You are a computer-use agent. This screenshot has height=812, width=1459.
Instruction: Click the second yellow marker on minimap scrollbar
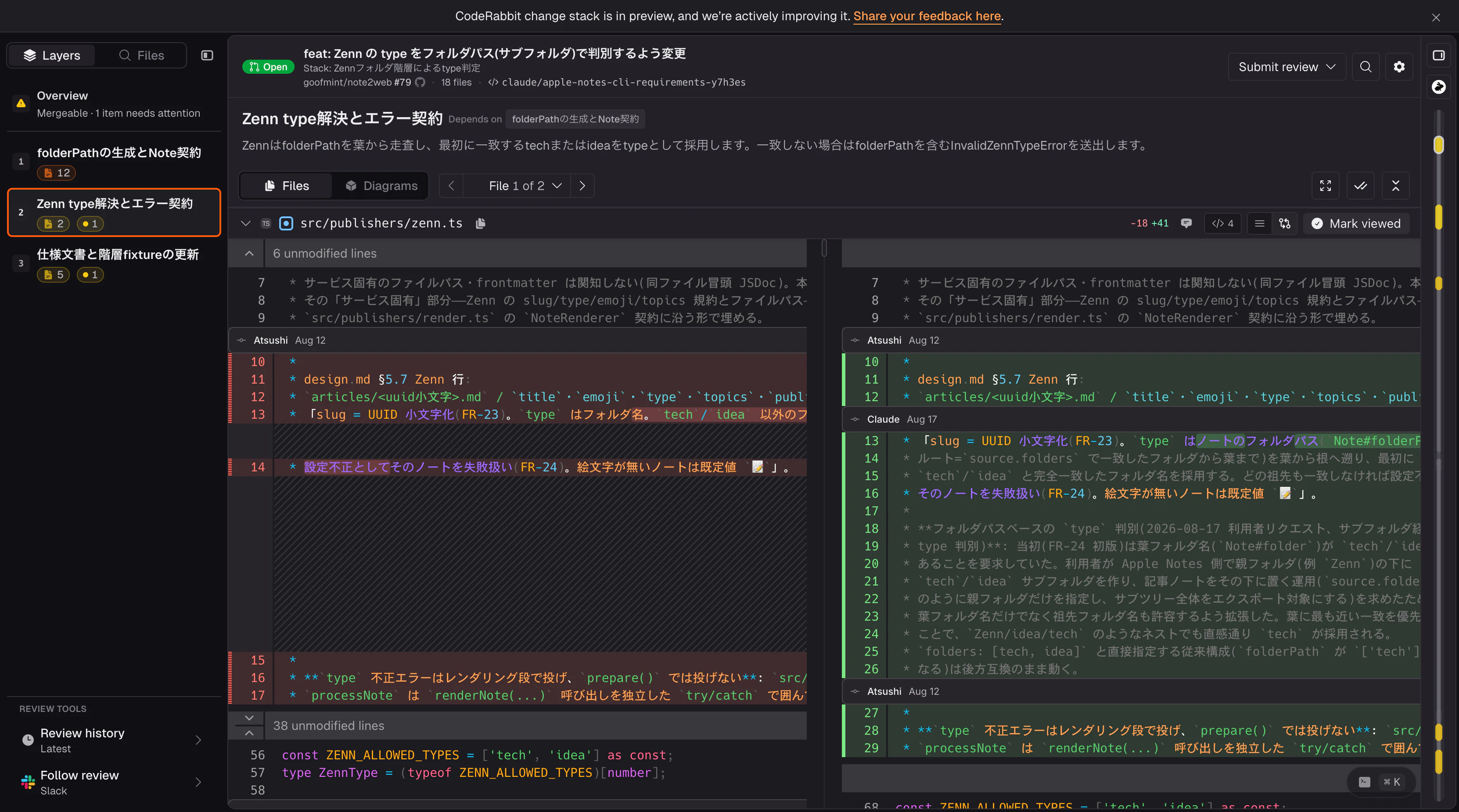tap(1439, 216)
